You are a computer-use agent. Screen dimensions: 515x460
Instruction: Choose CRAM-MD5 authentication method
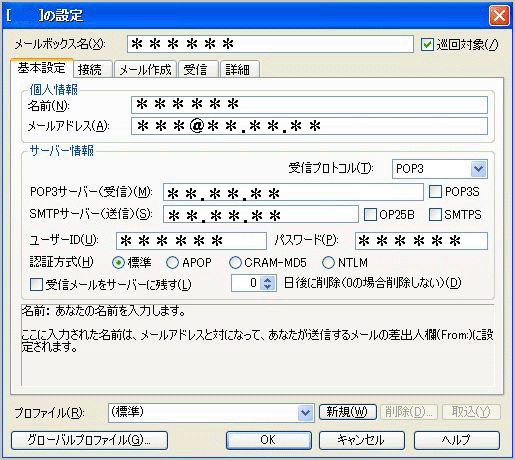pyautogui.click(x=235, y=263)
